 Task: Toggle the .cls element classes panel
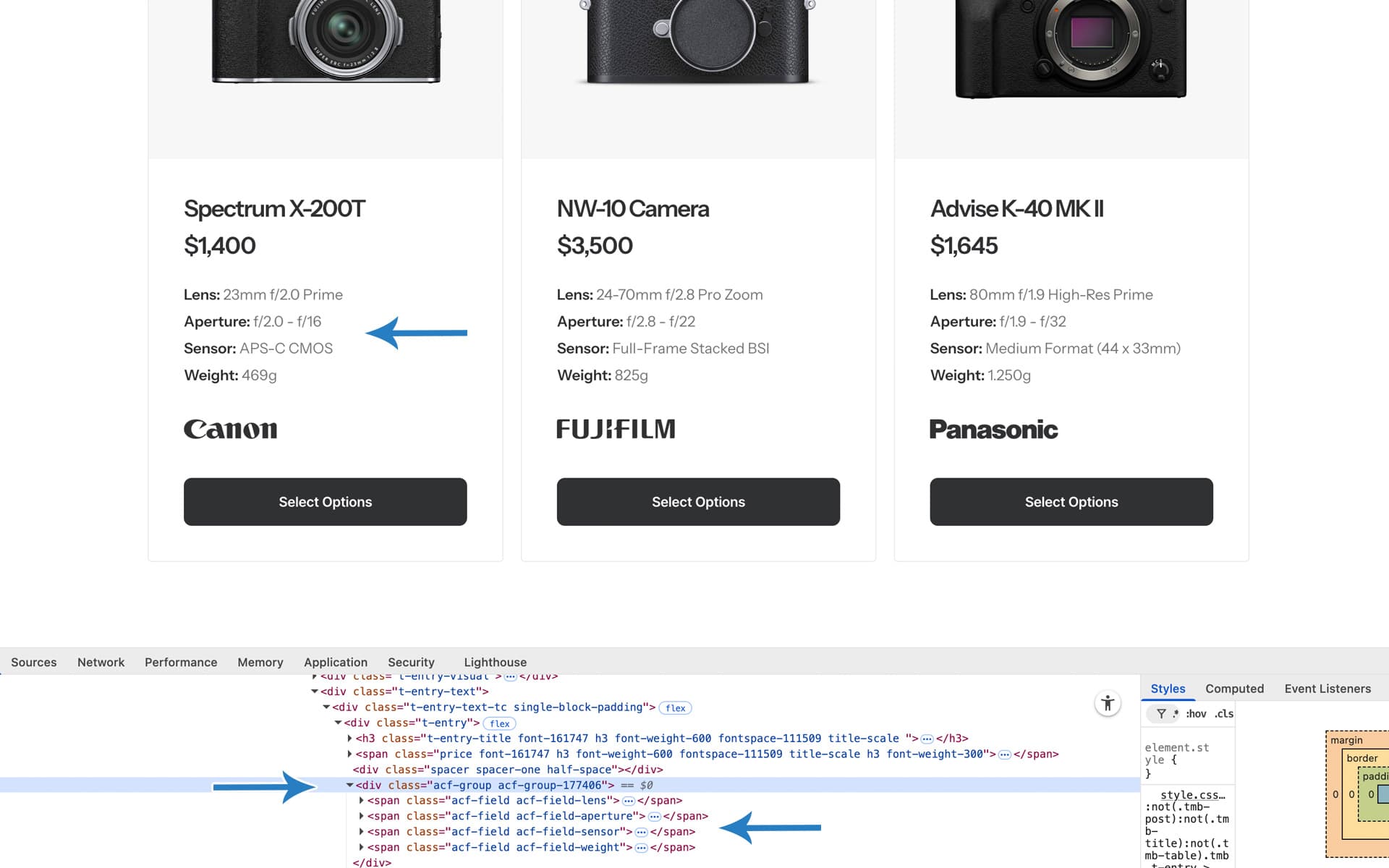pos(1224,714)
